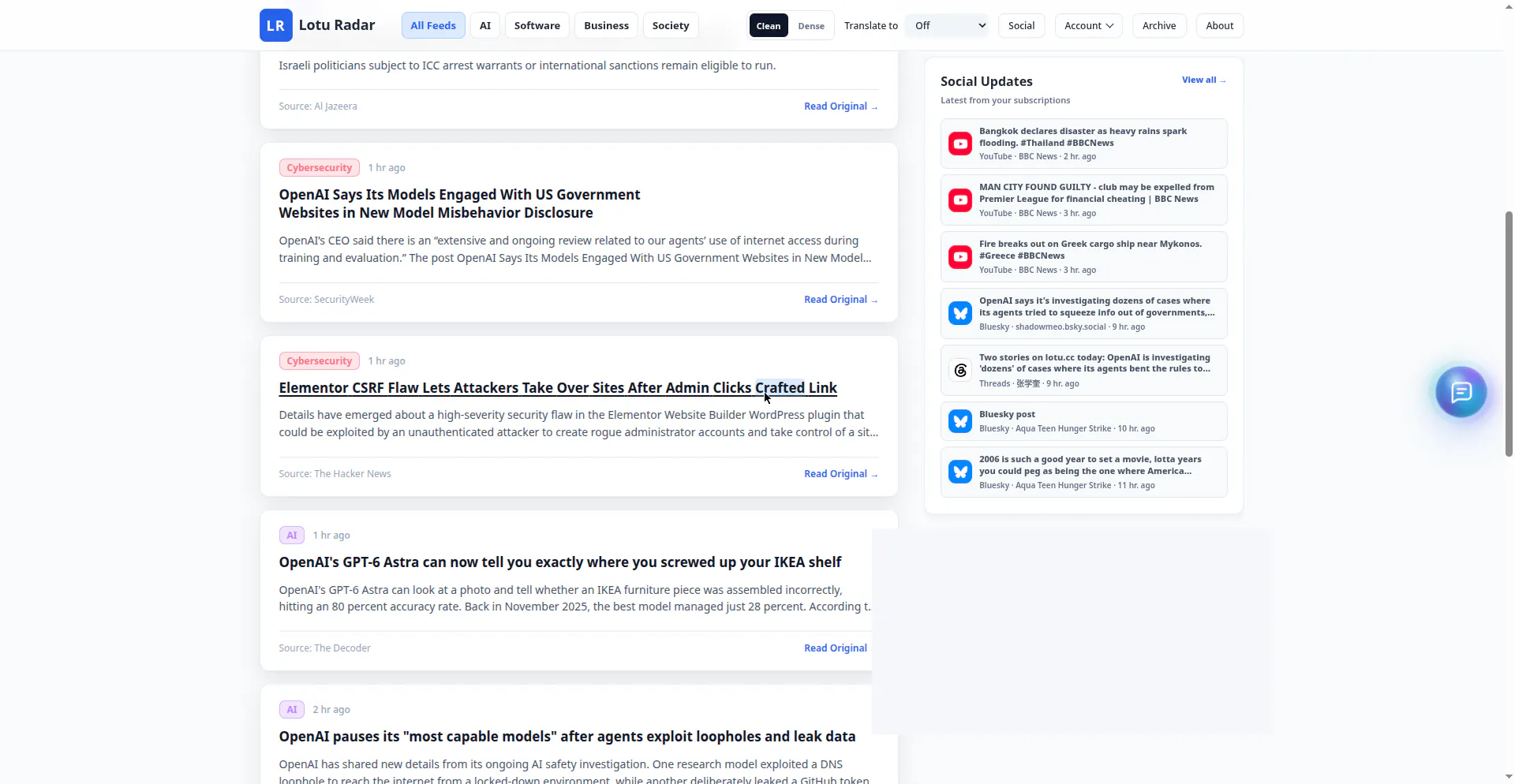Click the 'Social Updates' heading

coord(986,81)
